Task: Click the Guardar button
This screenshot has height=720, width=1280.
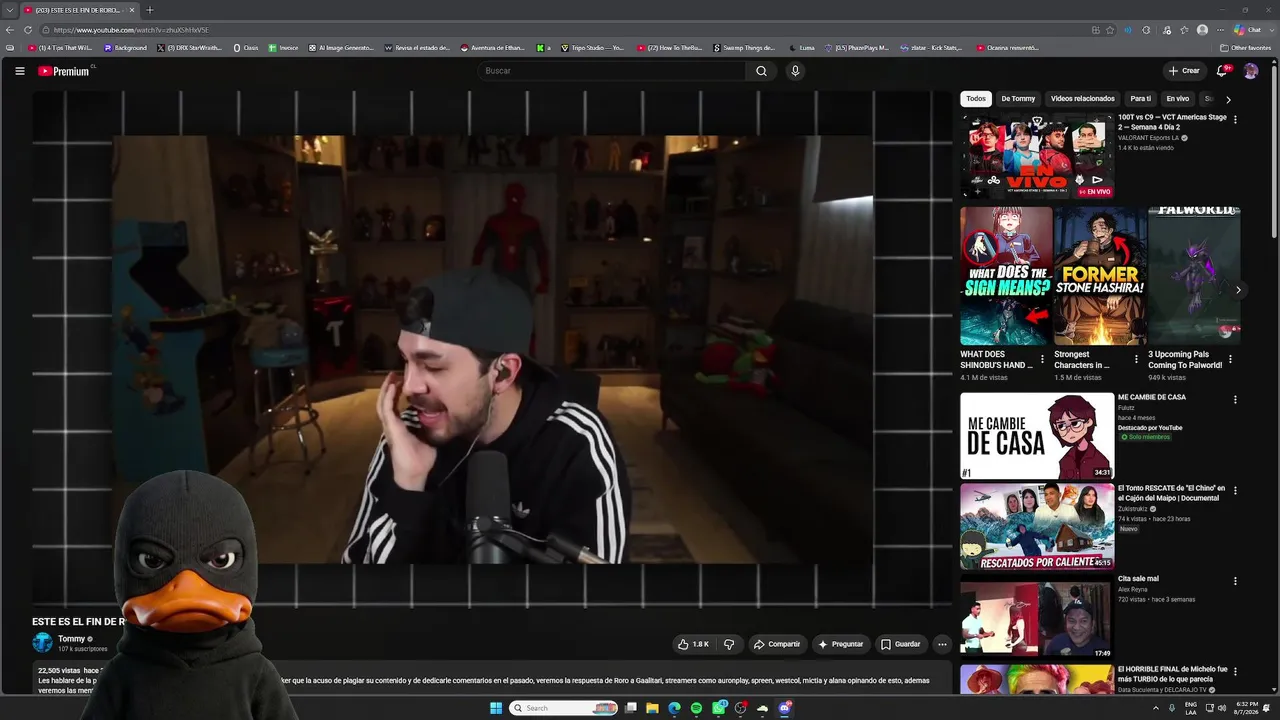Action: point(900,644)
